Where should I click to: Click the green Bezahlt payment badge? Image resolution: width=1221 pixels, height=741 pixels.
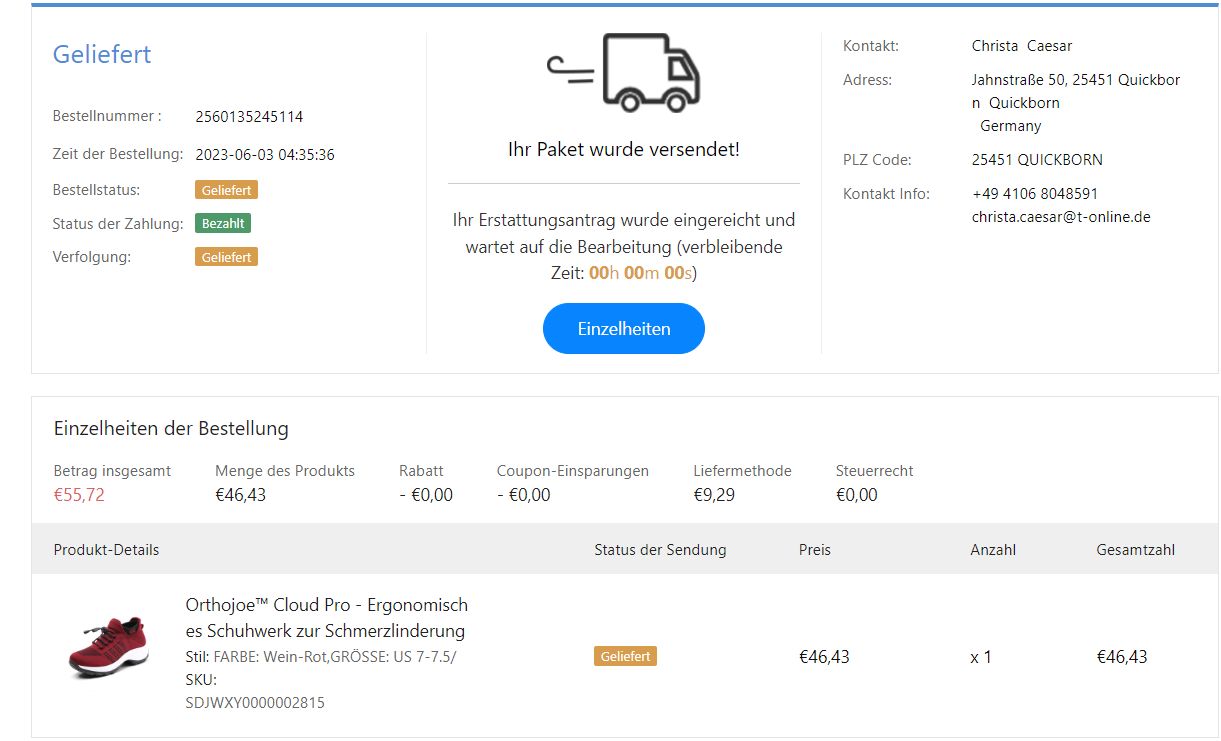(x=222, y=223)
